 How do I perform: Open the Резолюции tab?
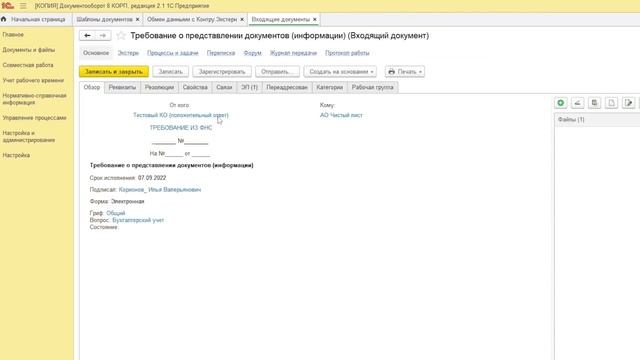pos(159,87)
